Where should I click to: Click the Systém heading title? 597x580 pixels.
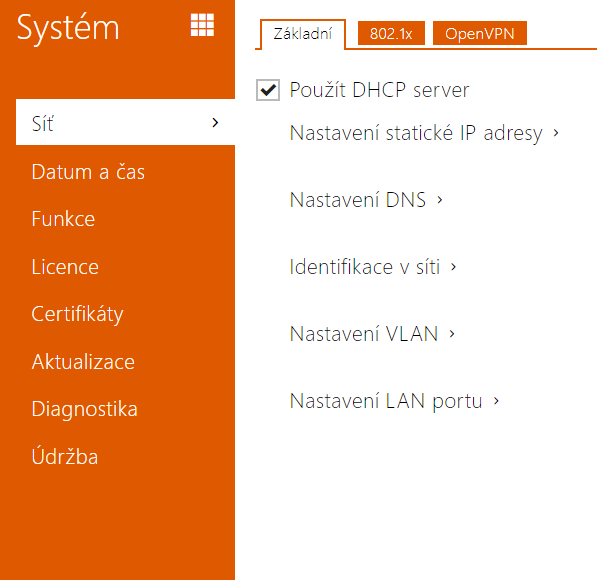point(68,27)
